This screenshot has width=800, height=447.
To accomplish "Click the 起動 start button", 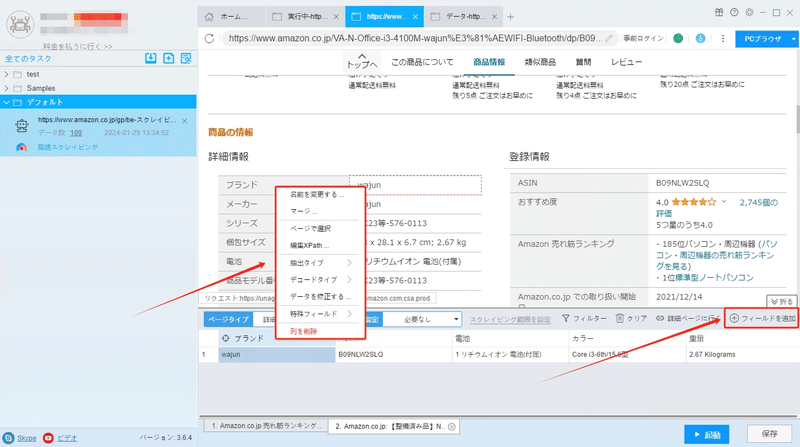I will [x=707, y=434].
